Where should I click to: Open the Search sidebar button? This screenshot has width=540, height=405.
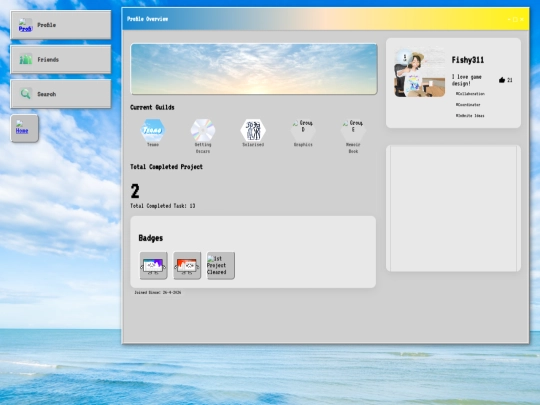tap(61, 94)
